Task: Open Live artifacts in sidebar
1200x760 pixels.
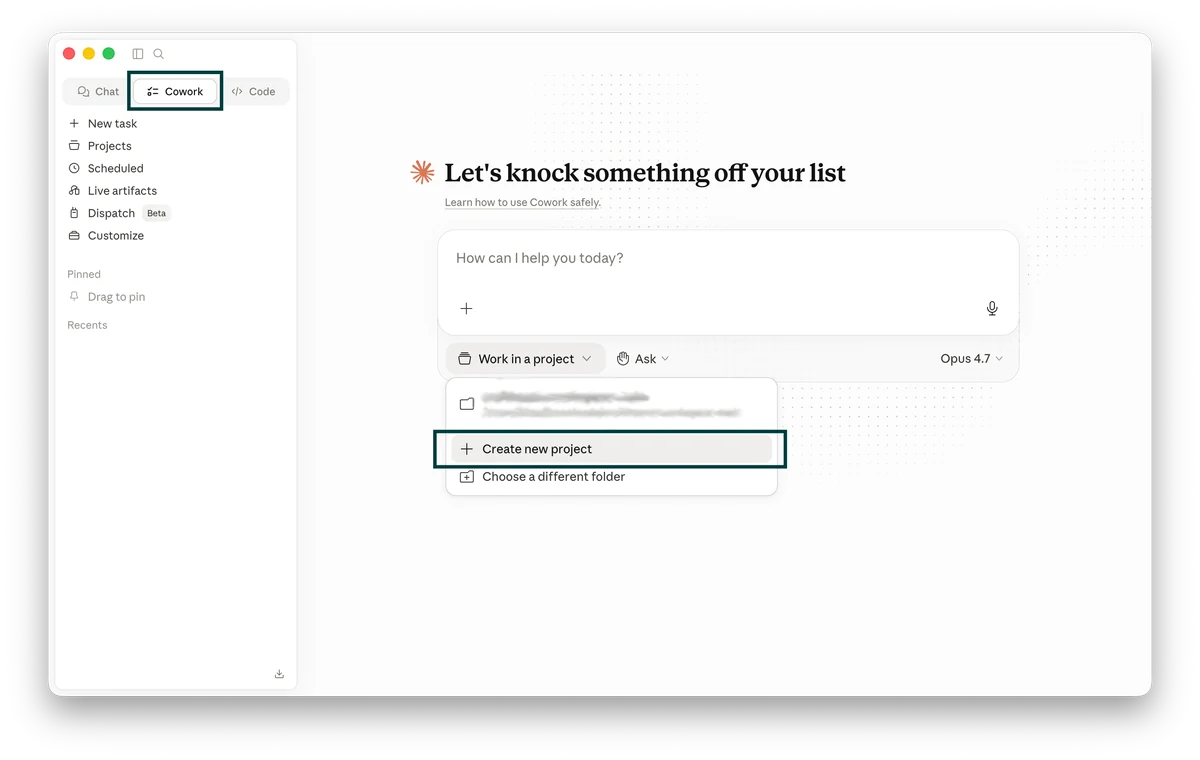Action: [x=112, y=191]
